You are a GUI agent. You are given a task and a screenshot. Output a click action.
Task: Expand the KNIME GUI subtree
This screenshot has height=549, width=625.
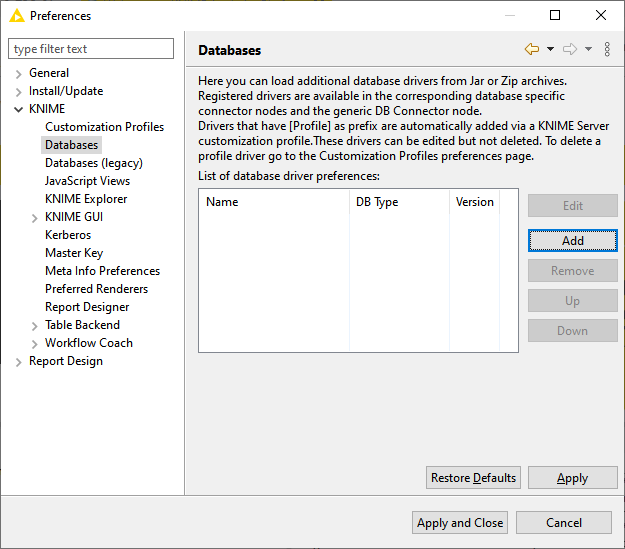tap(35, 217)
